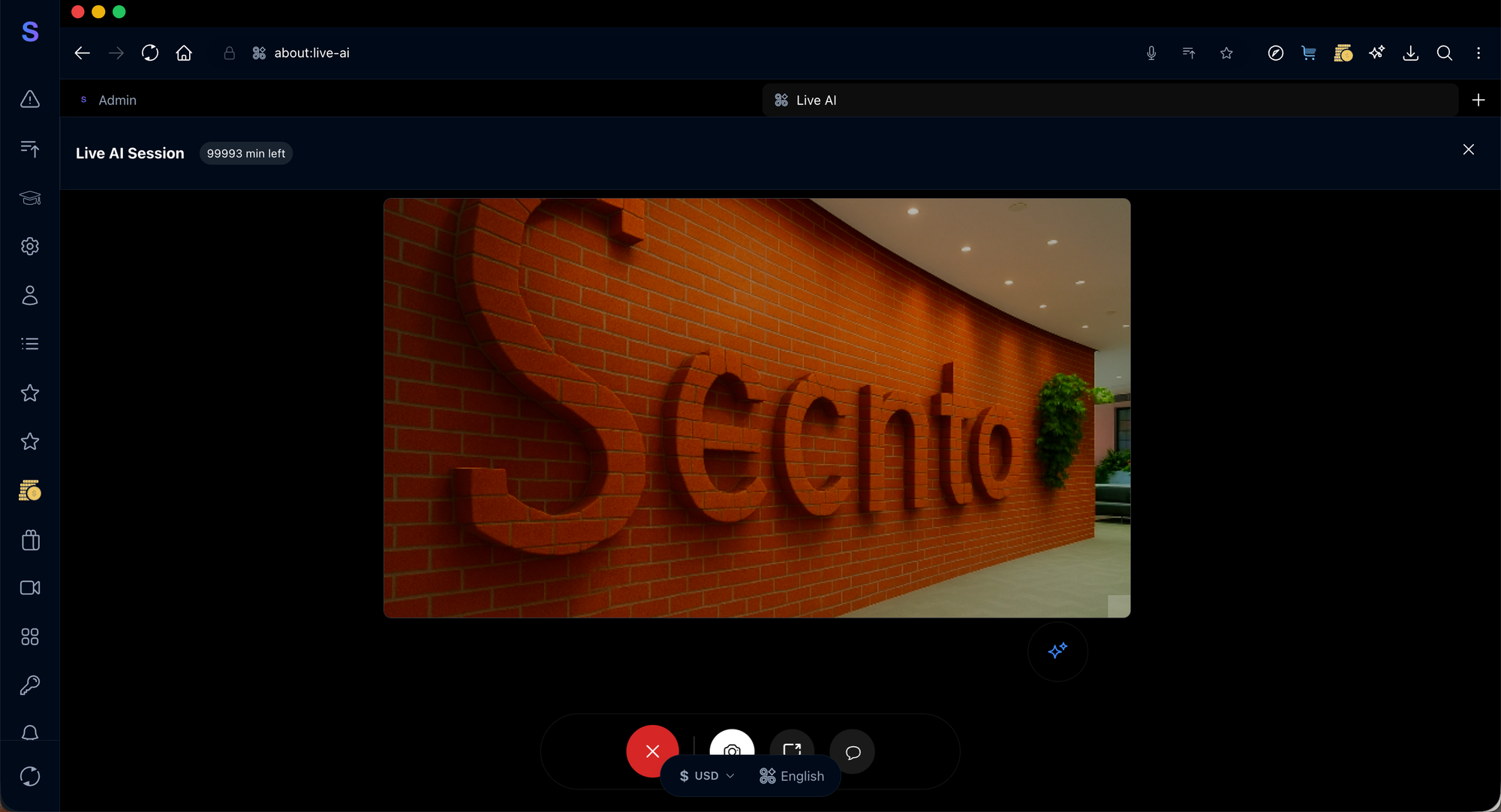This screenshot has height=812, width=1501.
Task: Open the English language selector
Action: (792, 775)
